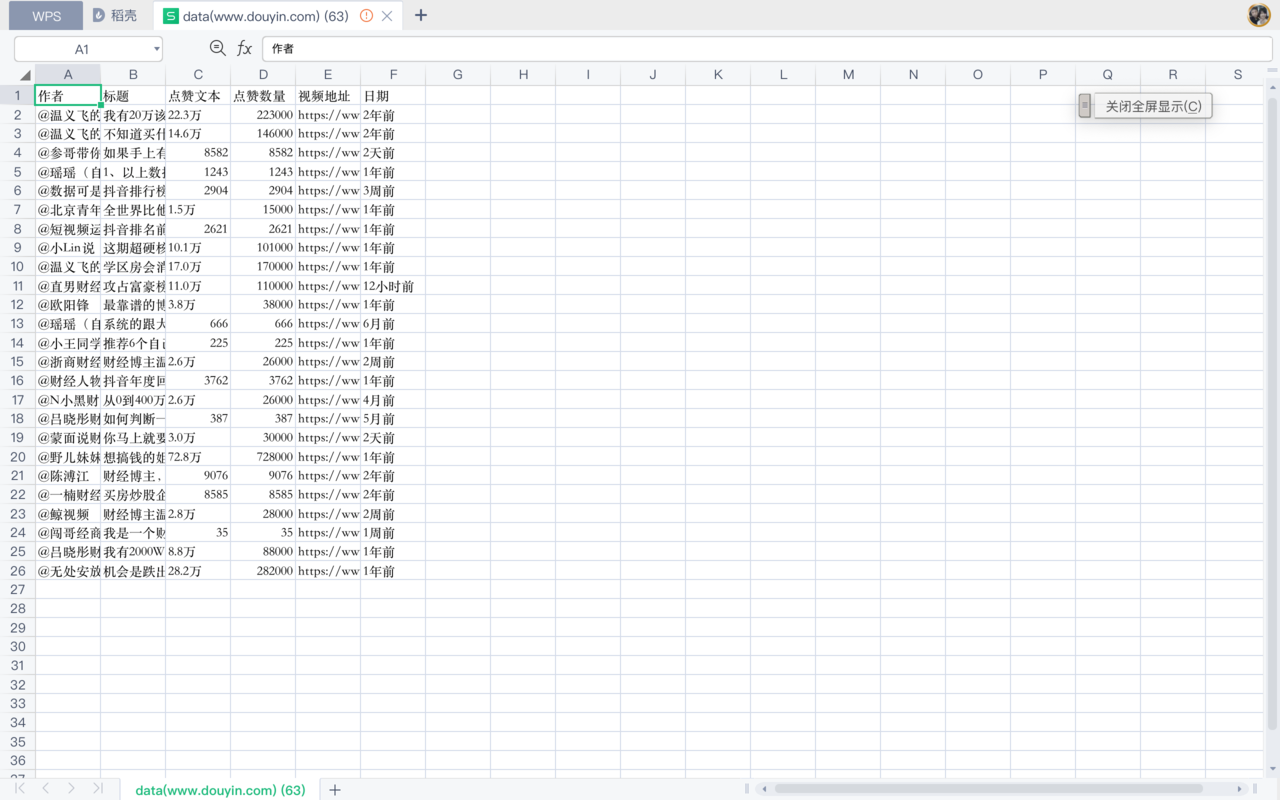Go to the next sheet with the arrow
The width and height of the screenshot is (1280, 800).
(71, 789)
